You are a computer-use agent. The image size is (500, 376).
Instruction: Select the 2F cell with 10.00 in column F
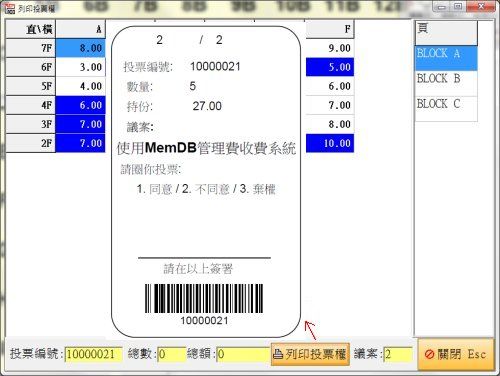[330, 143]
